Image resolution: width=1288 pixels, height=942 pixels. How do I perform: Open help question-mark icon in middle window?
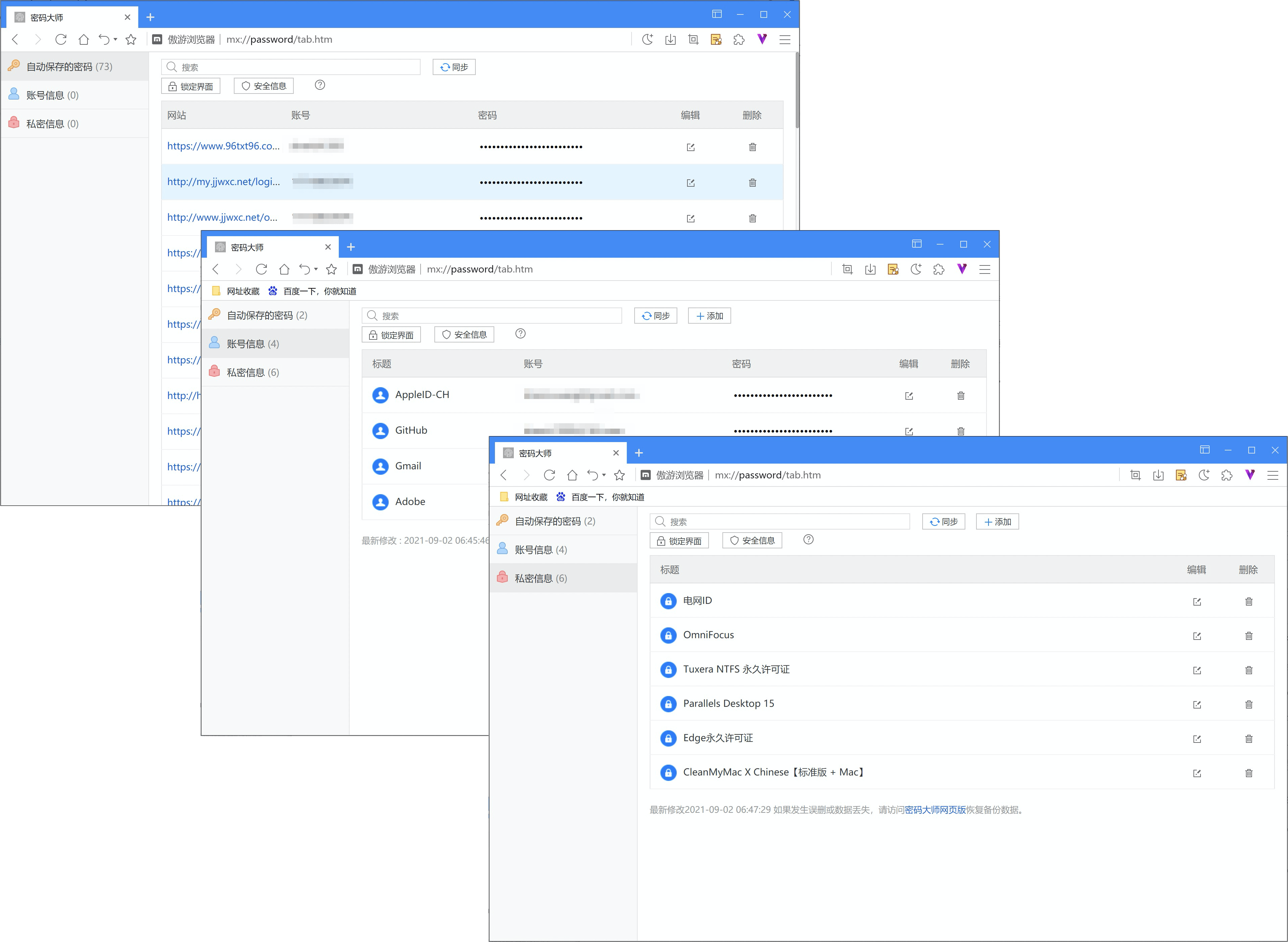click(521, 334)
